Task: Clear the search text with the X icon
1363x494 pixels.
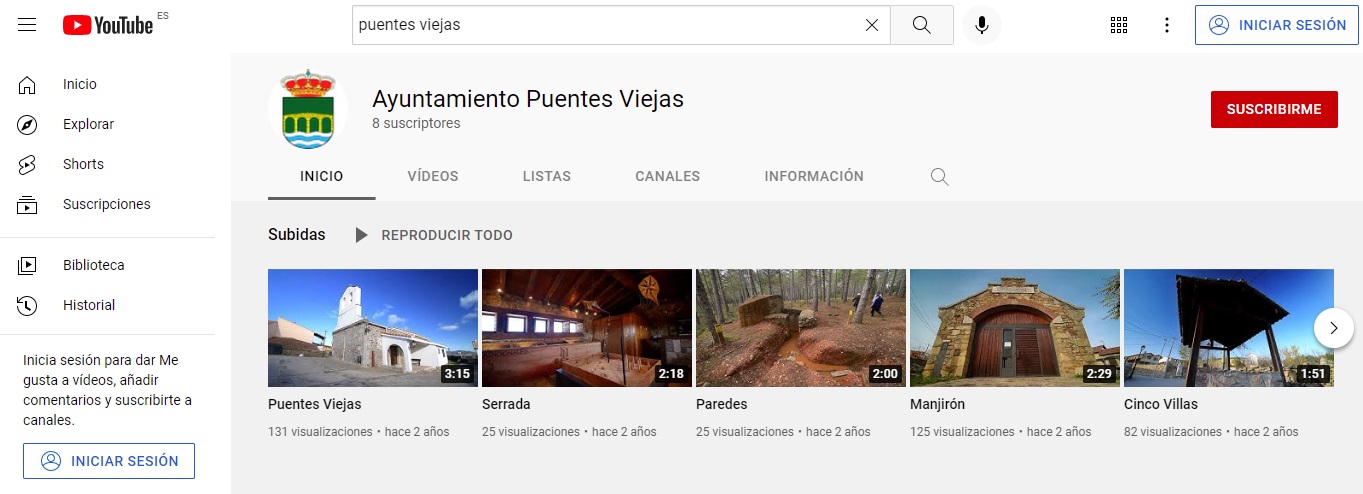Action: [x=871, y=25]
